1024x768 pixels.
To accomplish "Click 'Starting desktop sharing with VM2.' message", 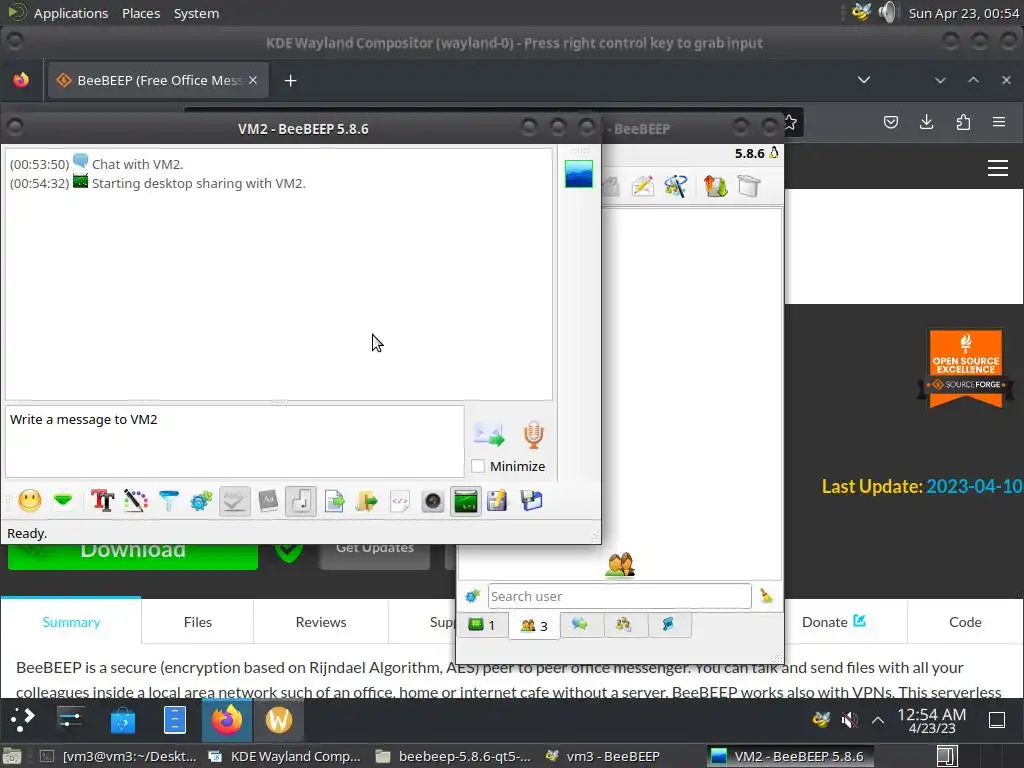I will click(x=199, y=184).
